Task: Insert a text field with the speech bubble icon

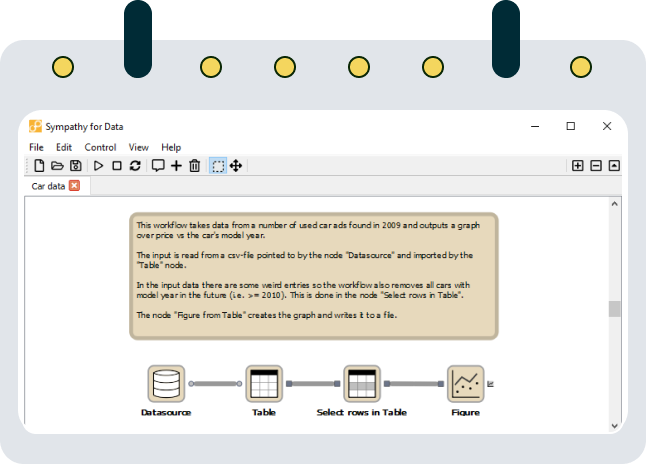Action: point(158,166)
